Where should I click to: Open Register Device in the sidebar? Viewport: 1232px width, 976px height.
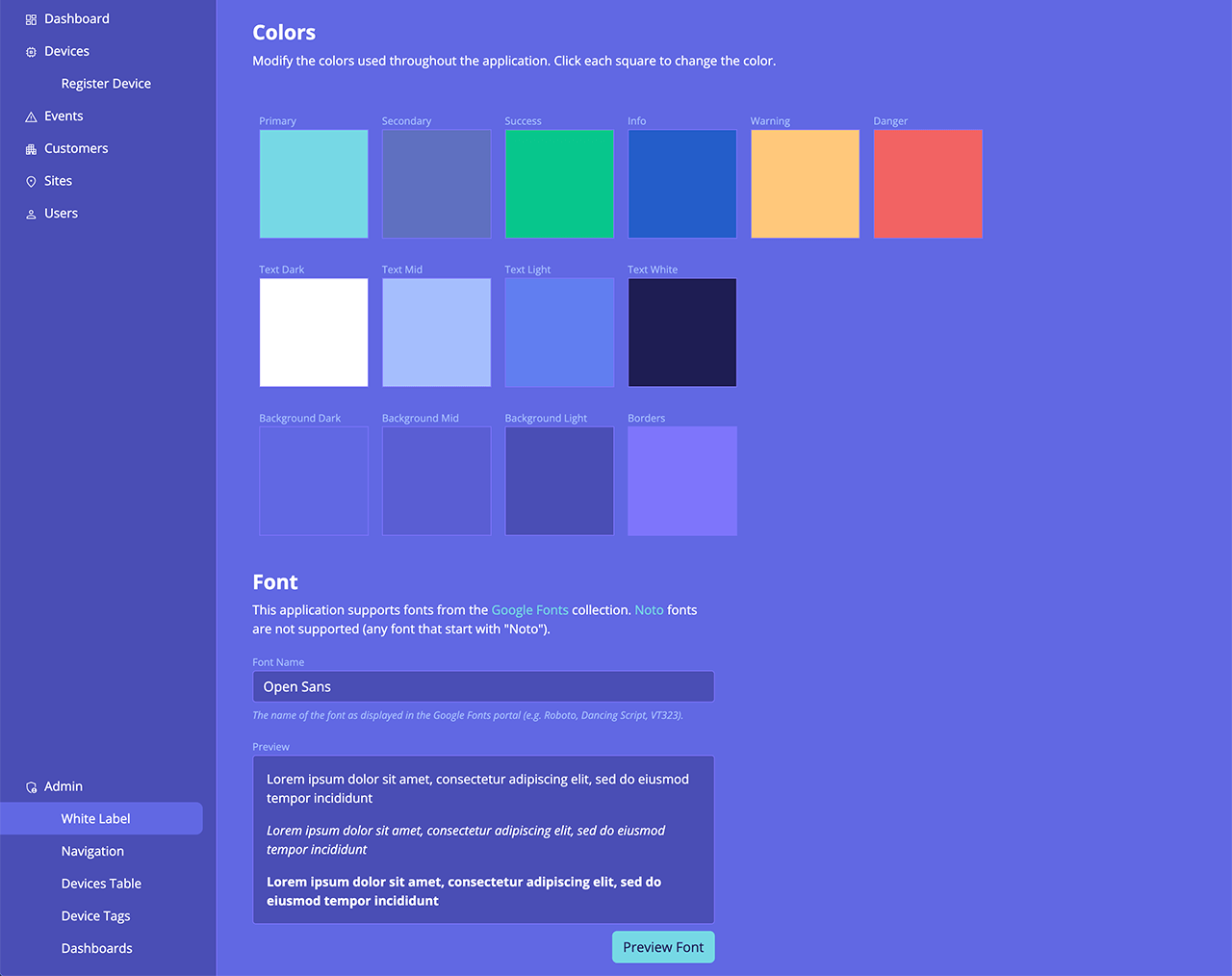coord(106,84)
